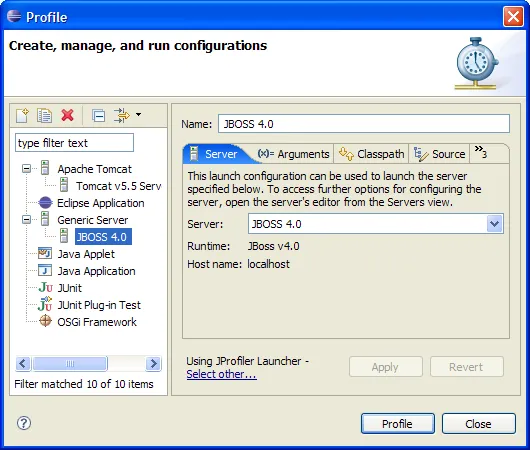Select Java Applet in the tree
Viewport: 530px width, 450px height.
(86, 254)
